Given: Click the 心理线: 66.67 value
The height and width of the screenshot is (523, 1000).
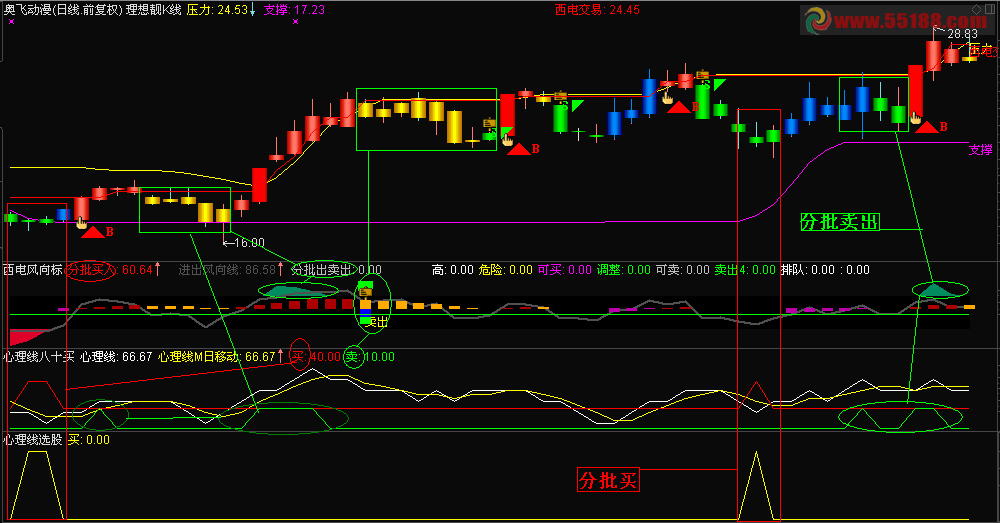Looking at the screenshot, I should pos(116,357).
